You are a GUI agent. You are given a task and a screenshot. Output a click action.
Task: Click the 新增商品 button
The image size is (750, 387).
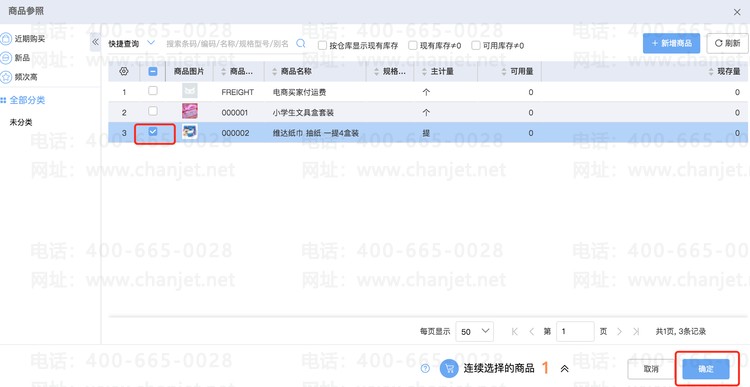[672, 43]
